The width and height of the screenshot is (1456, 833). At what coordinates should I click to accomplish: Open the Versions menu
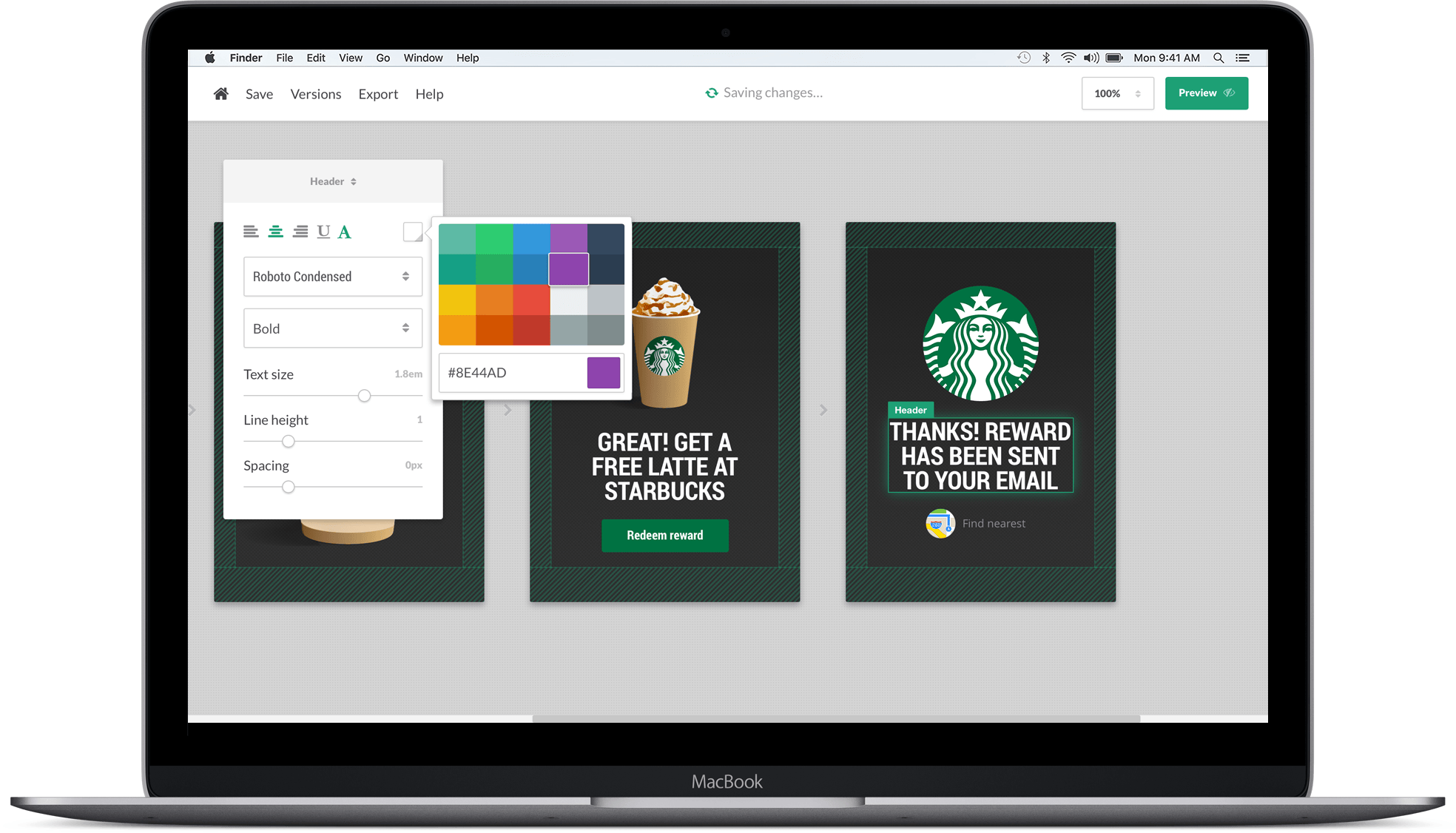[x=316, y=94]
